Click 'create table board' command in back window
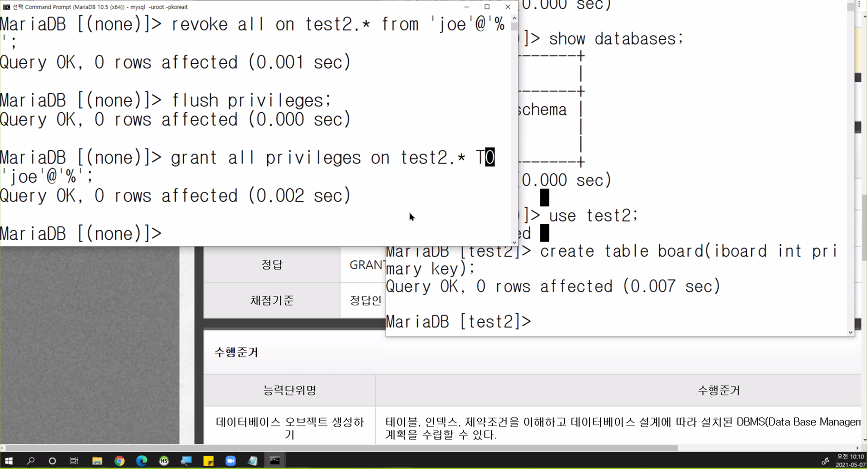Screen dimensions: 867x469 pos(688,251)
